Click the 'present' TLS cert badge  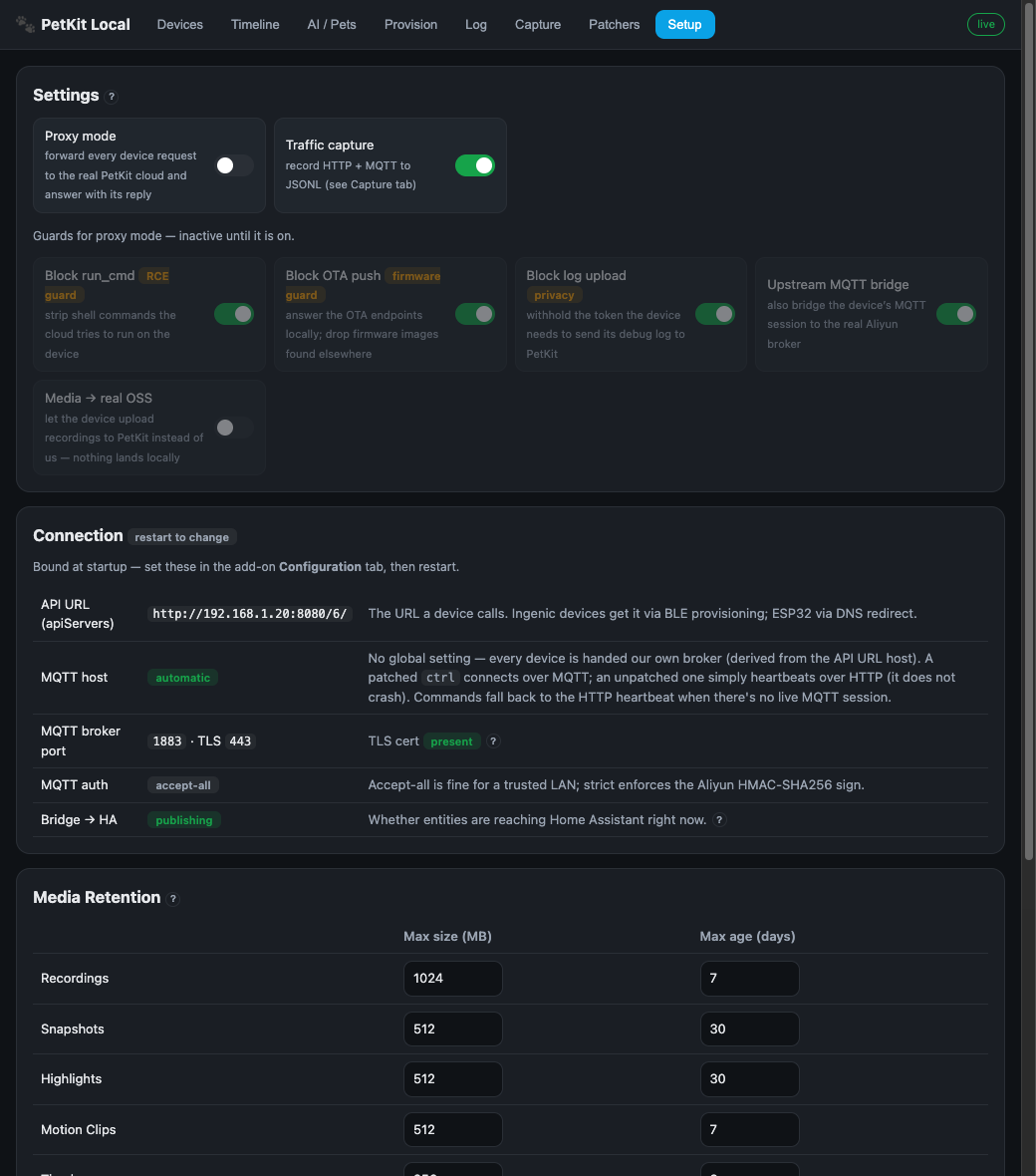pyautogui.click(x=451, y=741)
